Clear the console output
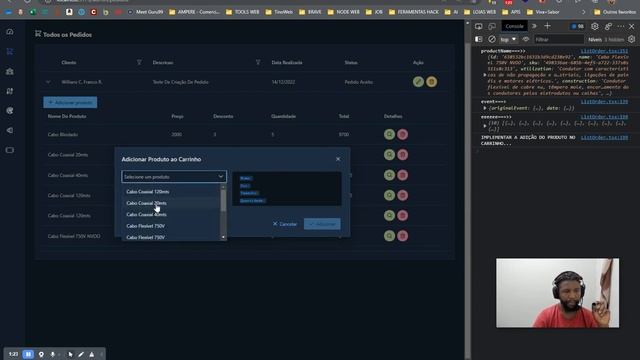 492,39
